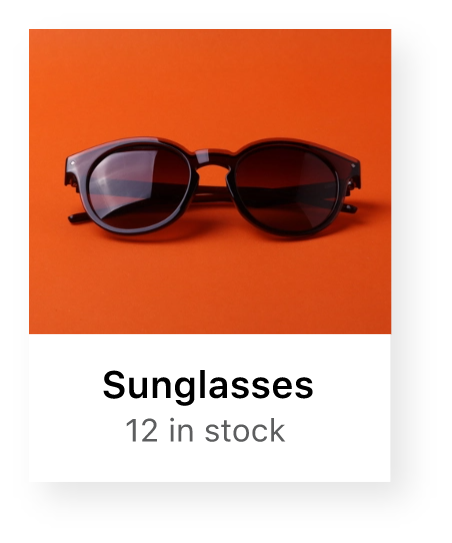Click the right lens of the sunglasses
Viewport: 452px width, 543px height.
point(285,189)
